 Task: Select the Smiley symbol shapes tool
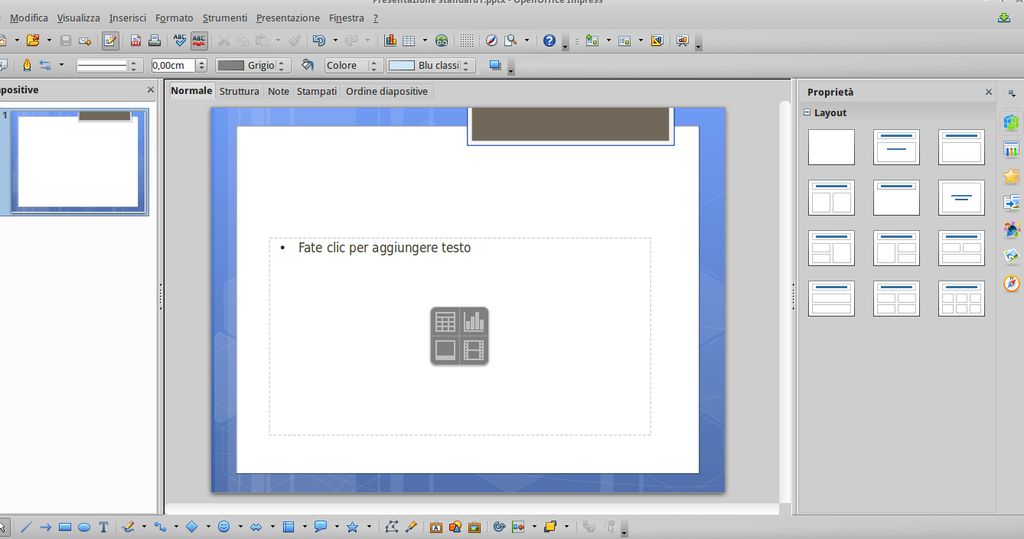click(x=224, y=527)
